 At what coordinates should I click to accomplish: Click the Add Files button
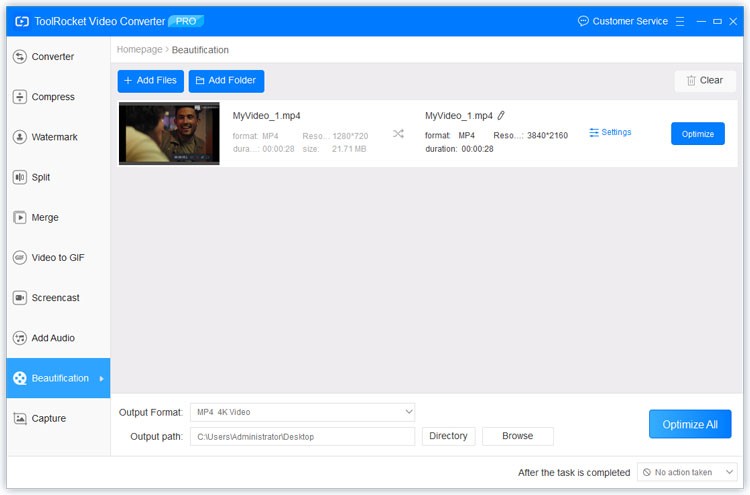tap(151, 81)
